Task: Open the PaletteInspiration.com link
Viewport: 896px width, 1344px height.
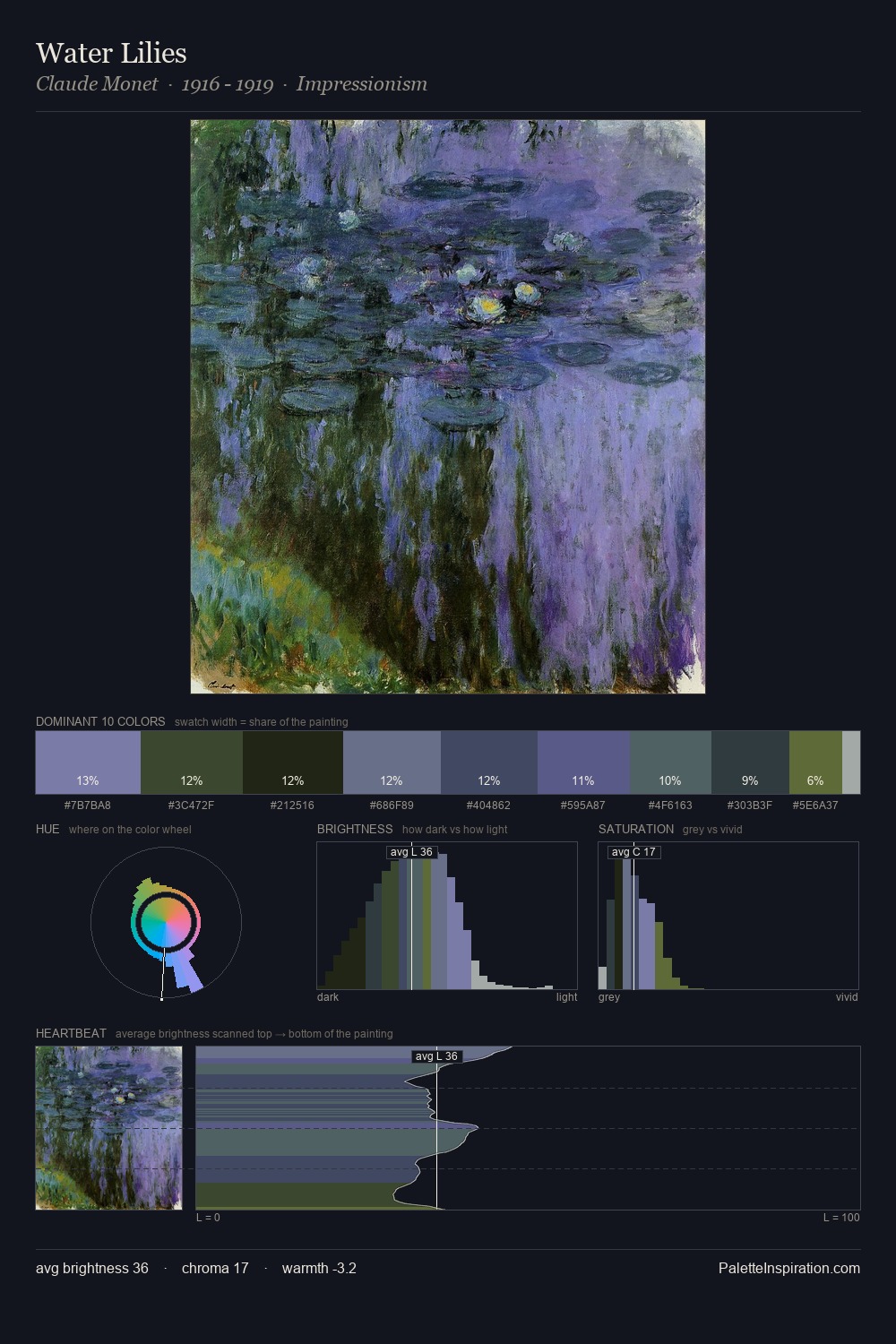Action: click(789, 1268)
